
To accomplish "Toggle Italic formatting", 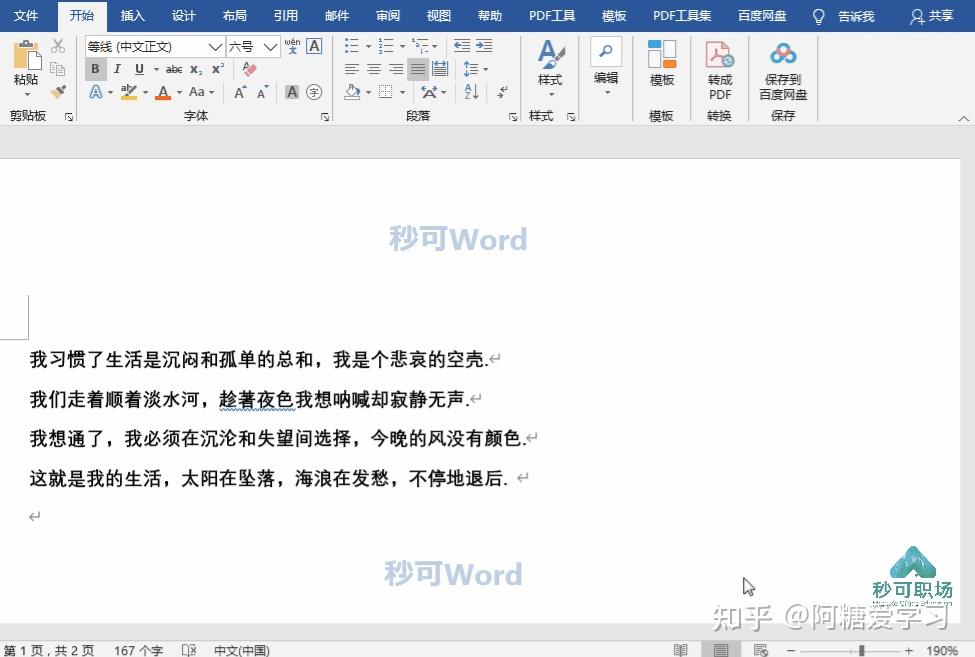I will click(x=117, y=69).
